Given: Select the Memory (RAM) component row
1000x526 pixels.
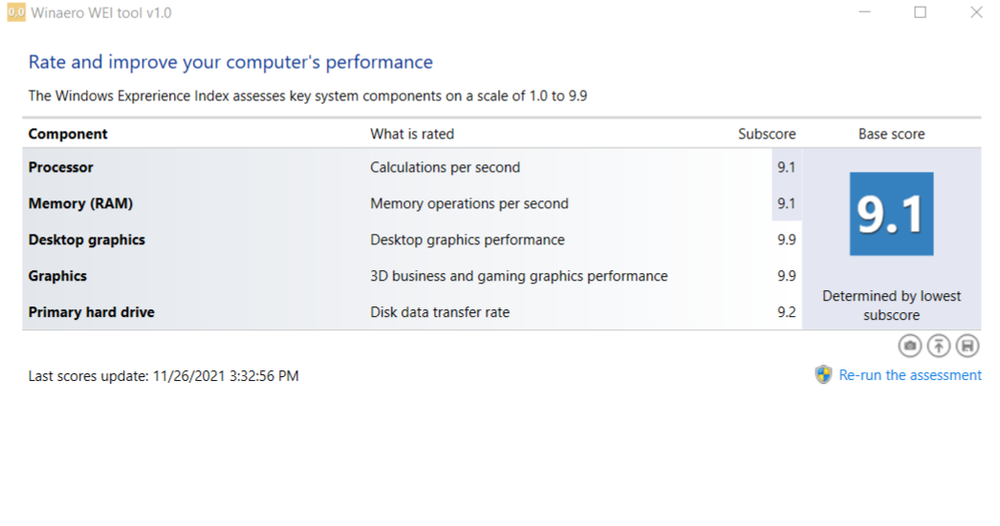Looking at the screenshot, I should click(x=80, y=203).
